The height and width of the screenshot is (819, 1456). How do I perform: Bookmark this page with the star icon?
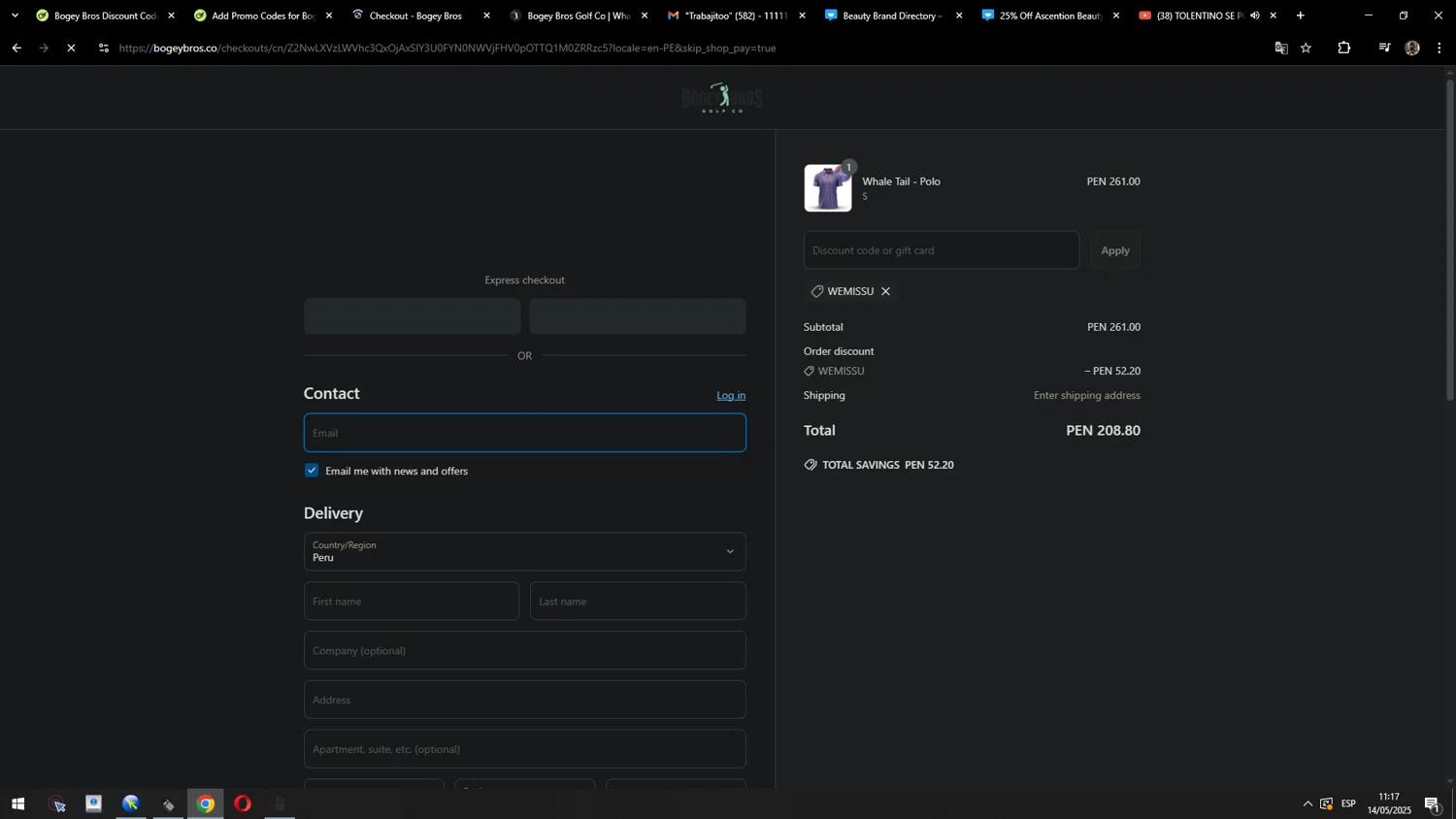(1307, 48)
